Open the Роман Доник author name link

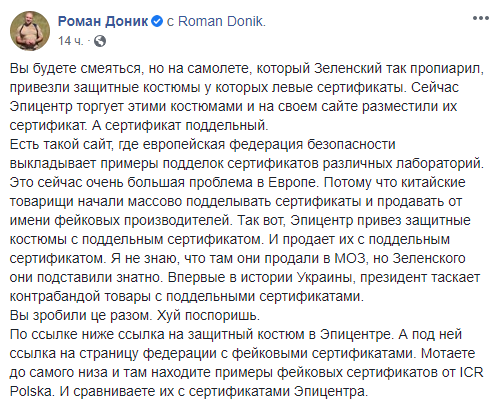[x=103, y=21]
